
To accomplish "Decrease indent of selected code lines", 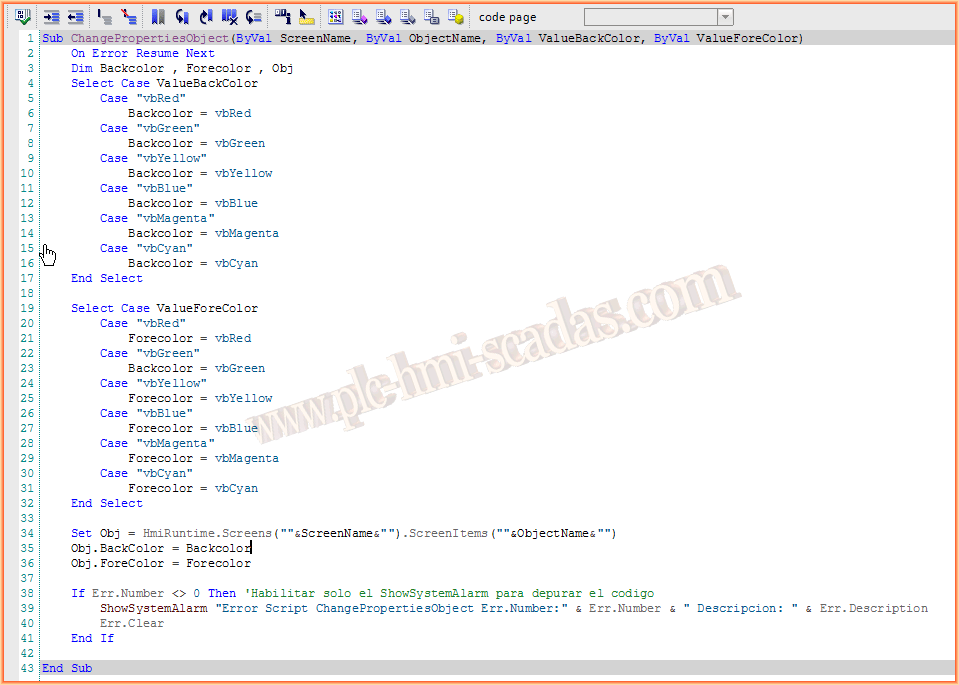I will click(76, 17).
